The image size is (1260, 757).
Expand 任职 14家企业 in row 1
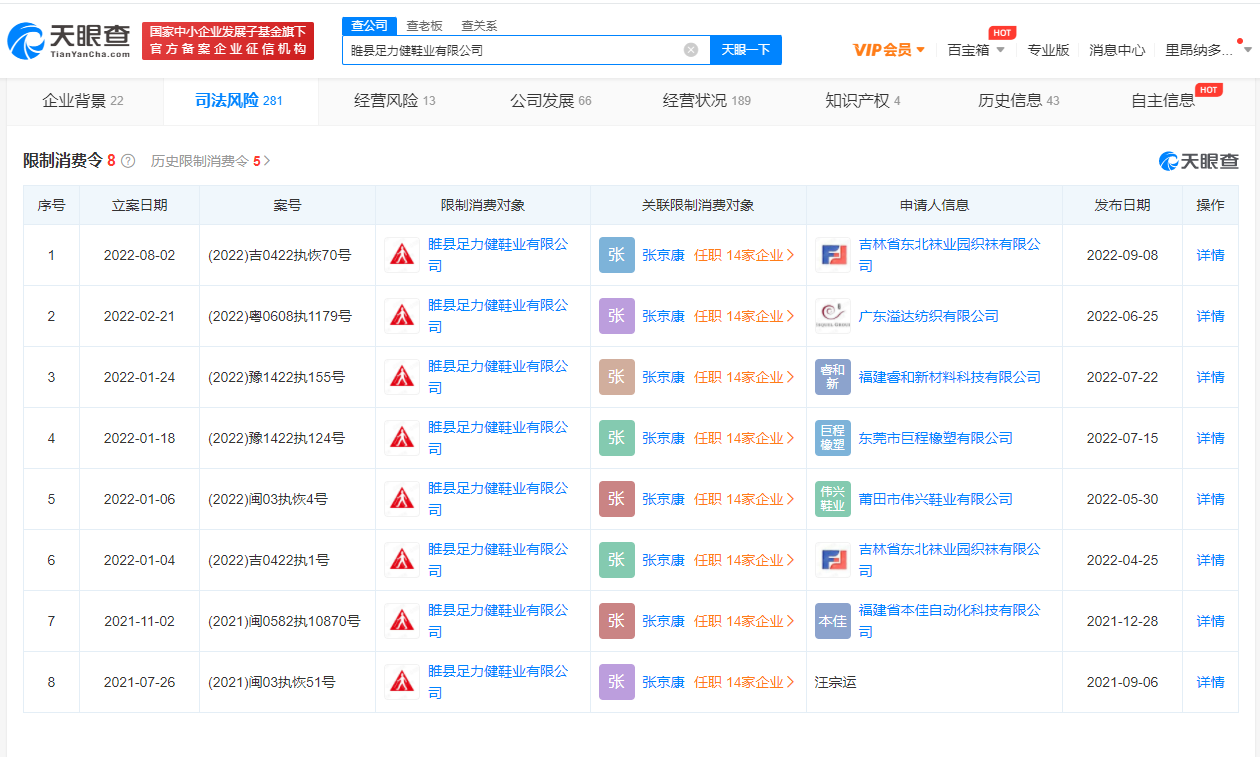(x=744, y=255)
